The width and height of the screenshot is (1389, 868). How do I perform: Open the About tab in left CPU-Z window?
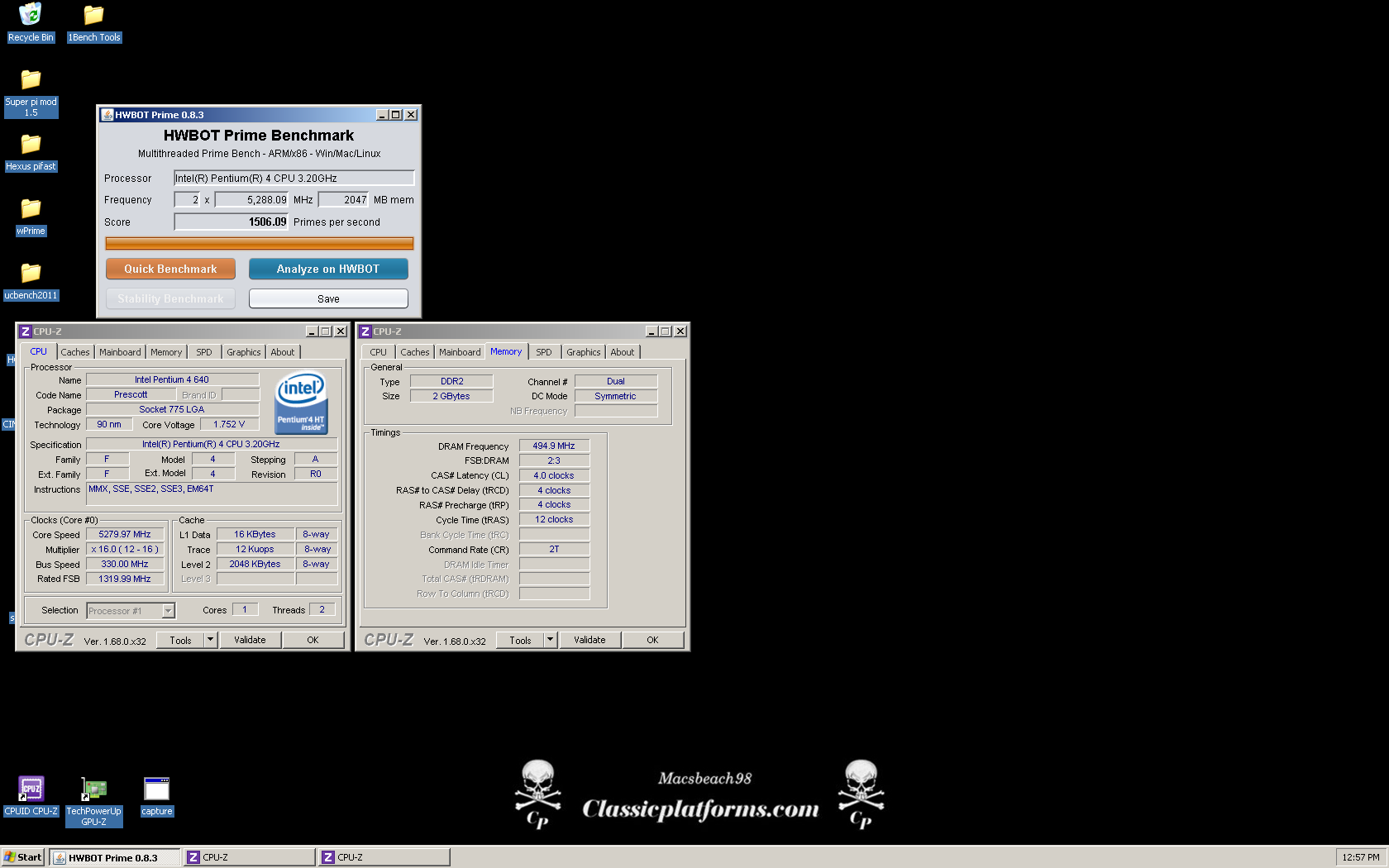283,352
